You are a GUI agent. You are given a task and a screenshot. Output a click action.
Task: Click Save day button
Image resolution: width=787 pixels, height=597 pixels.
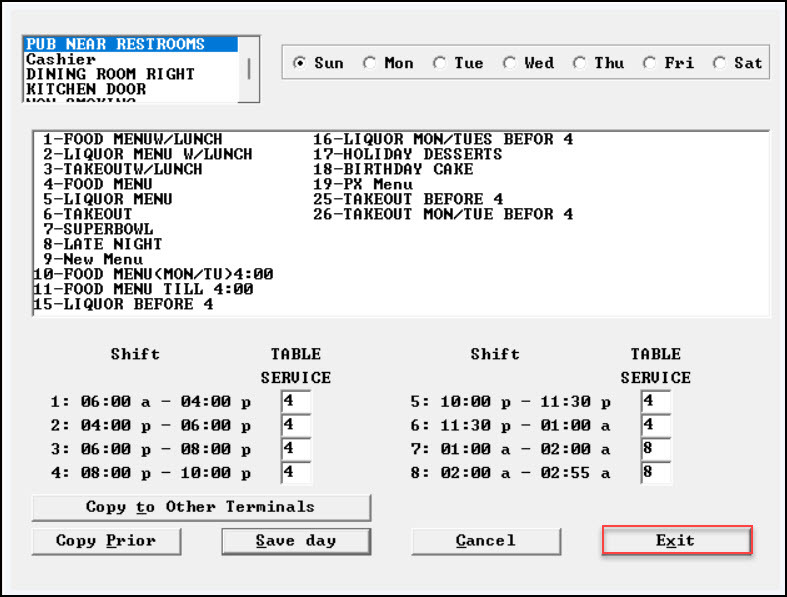click(x=295, y=541)
